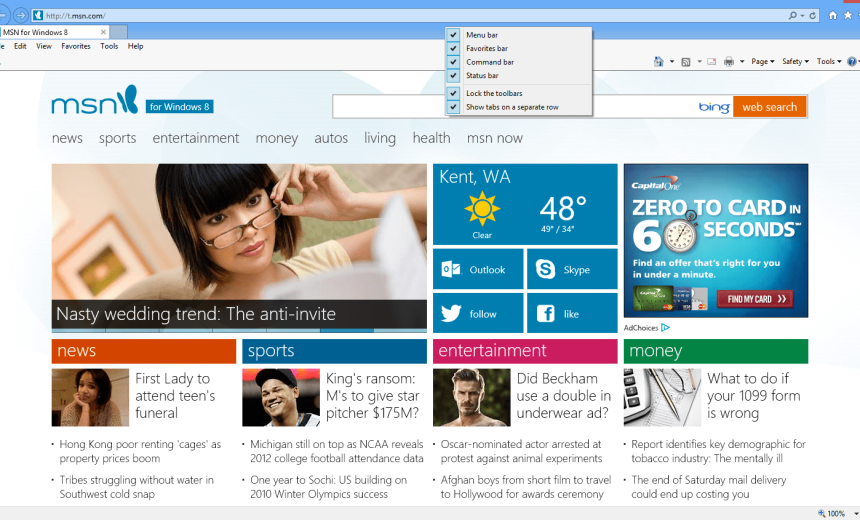Go to the health navigation link
The height and width of the screenshot is (520, 860).
pyautogui.click(x=431, y=138)
